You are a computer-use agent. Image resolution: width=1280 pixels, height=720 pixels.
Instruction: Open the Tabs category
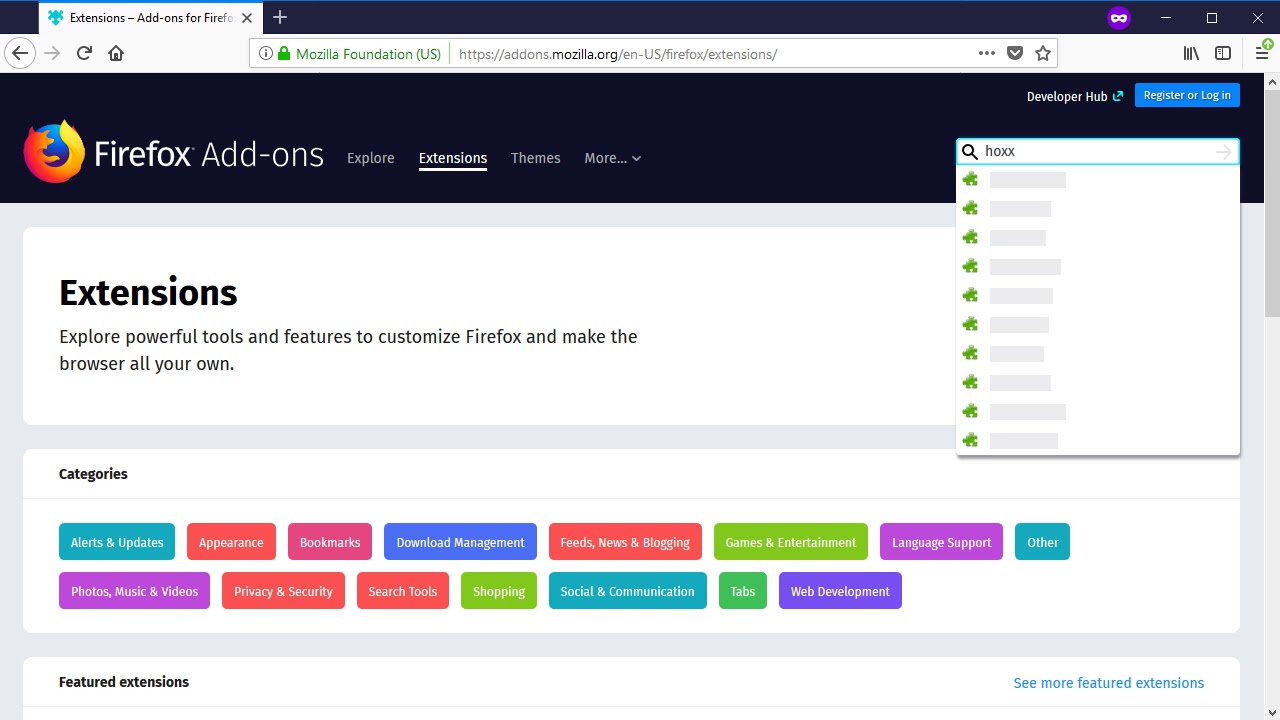pos(743,591)
